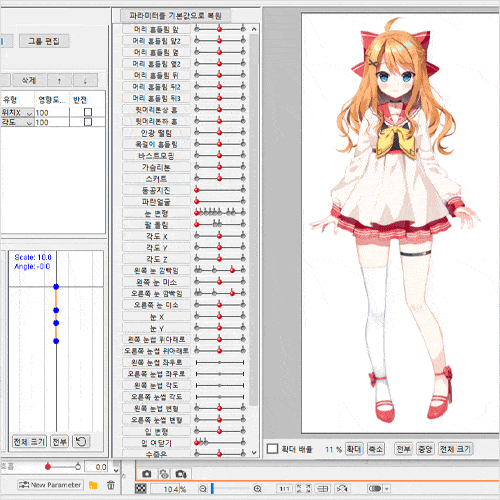The width and height of the screenshot is (500, 500).
Task: Click 중앙 button in the preview controls
Action: click(425, 449)
